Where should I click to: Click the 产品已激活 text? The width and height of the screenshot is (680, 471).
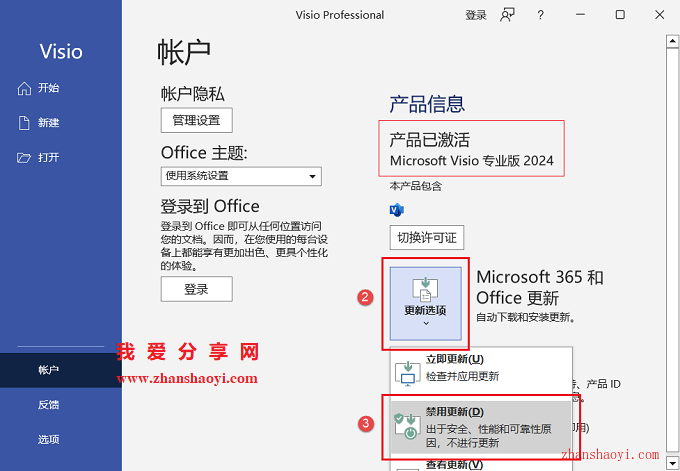(x=429, y=140)
